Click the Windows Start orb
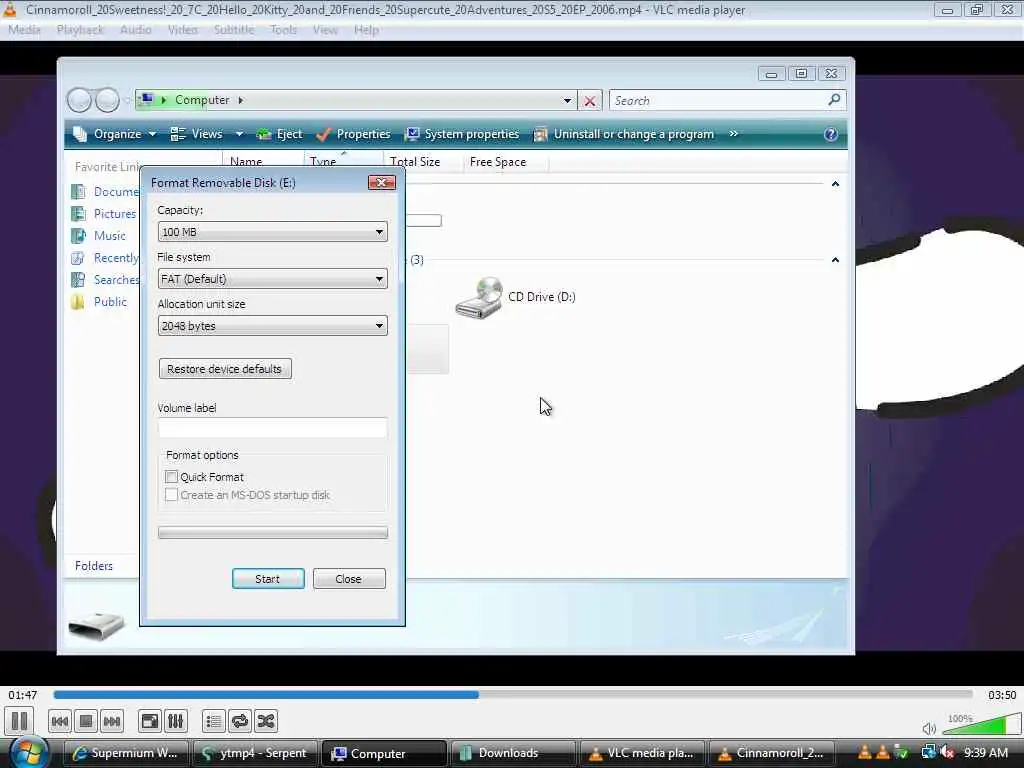Viewport: 1024px width, 768px height. 29,752
